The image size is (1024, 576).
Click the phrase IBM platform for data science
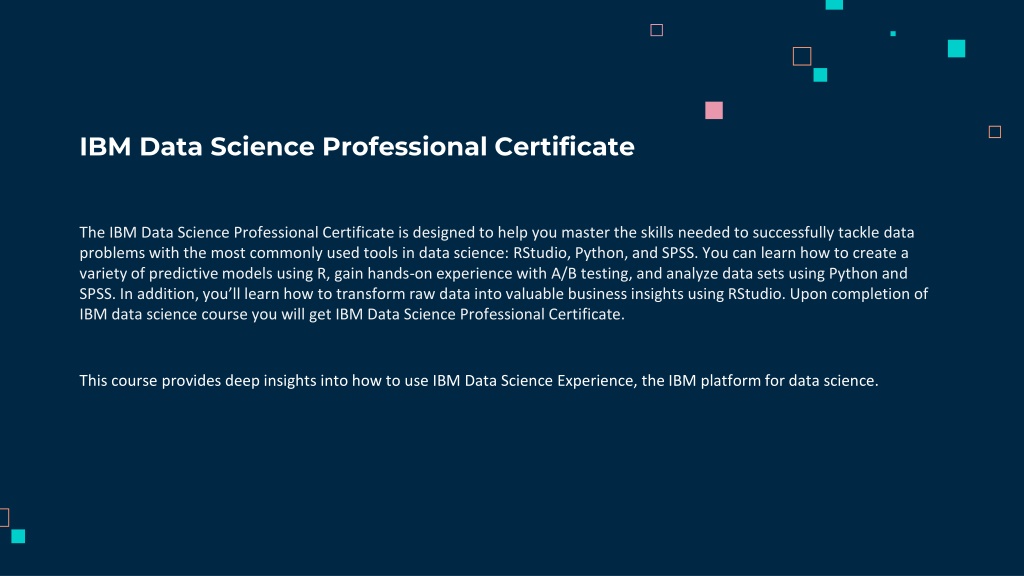(773, 381)
